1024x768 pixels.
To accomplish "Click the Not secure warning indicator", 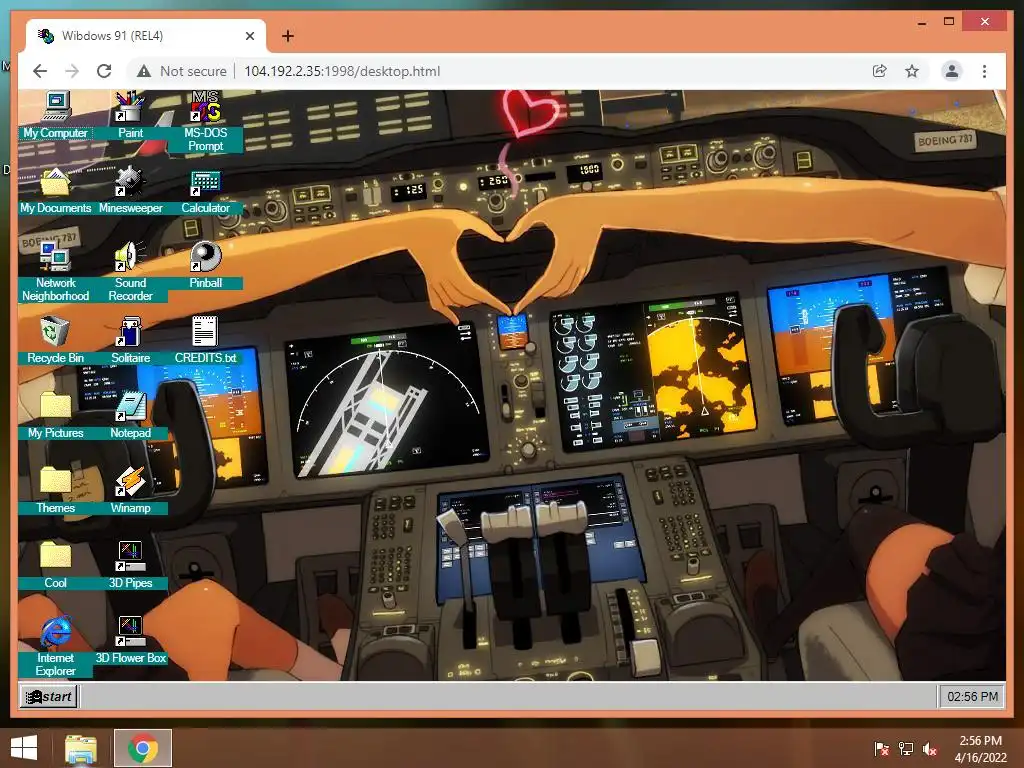I will [182, 71].
